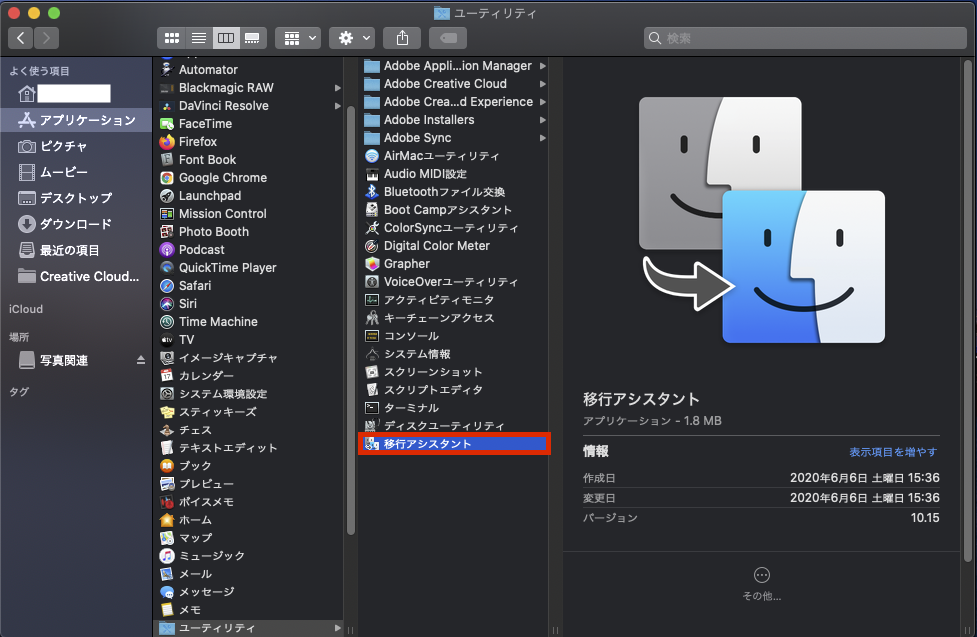
Task: Select the Automator app icon
Action: pos(166,70)
